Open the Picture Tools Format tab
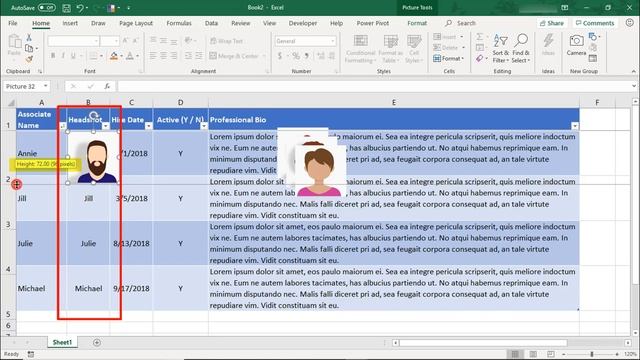The width and height of the screenshot is (640, 360). coord(417,23)
